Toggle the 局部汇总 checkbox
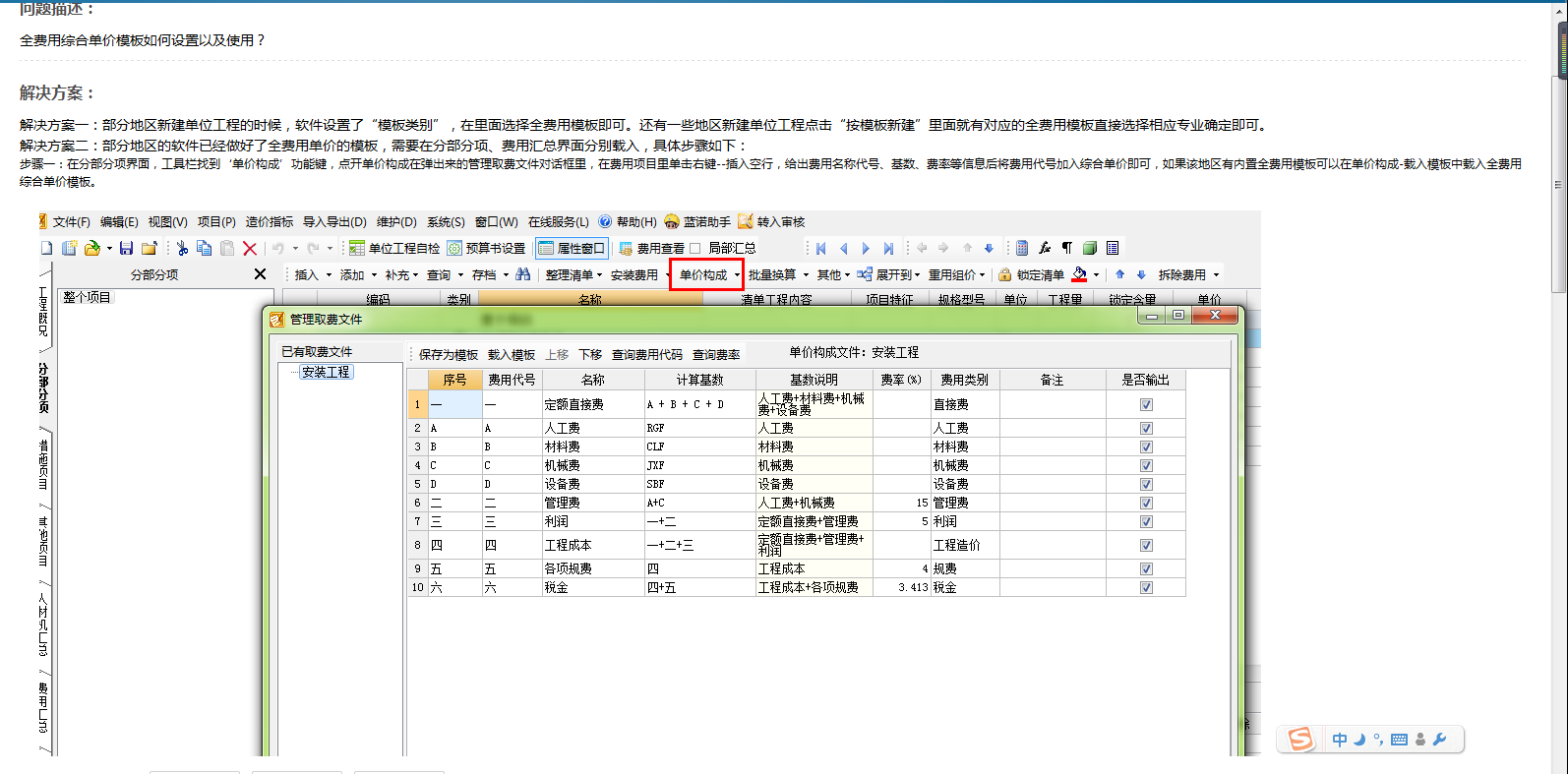This screenshot has width=1568, height=774. coord(694,248)
